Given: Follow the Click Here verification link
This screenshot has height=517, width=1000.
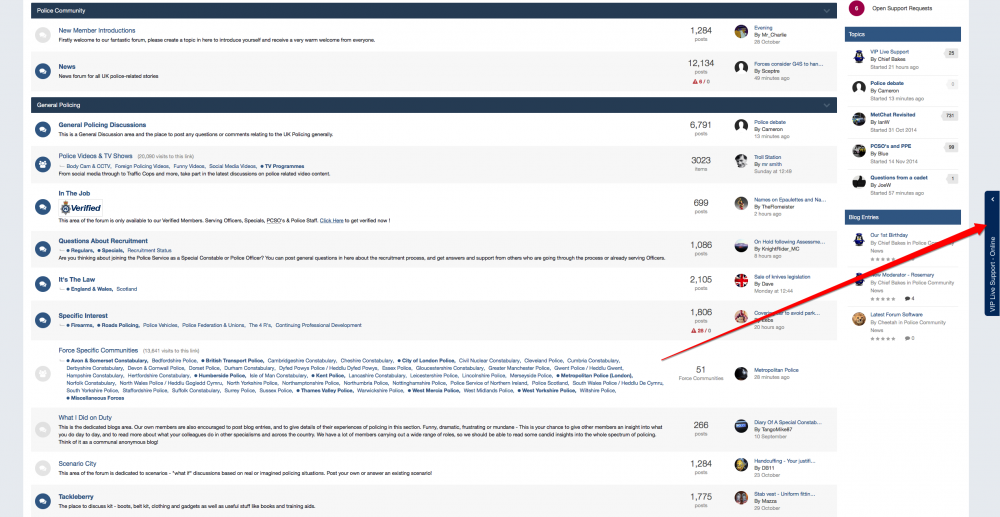Looking at the screenshot, I should coord(331,221).
